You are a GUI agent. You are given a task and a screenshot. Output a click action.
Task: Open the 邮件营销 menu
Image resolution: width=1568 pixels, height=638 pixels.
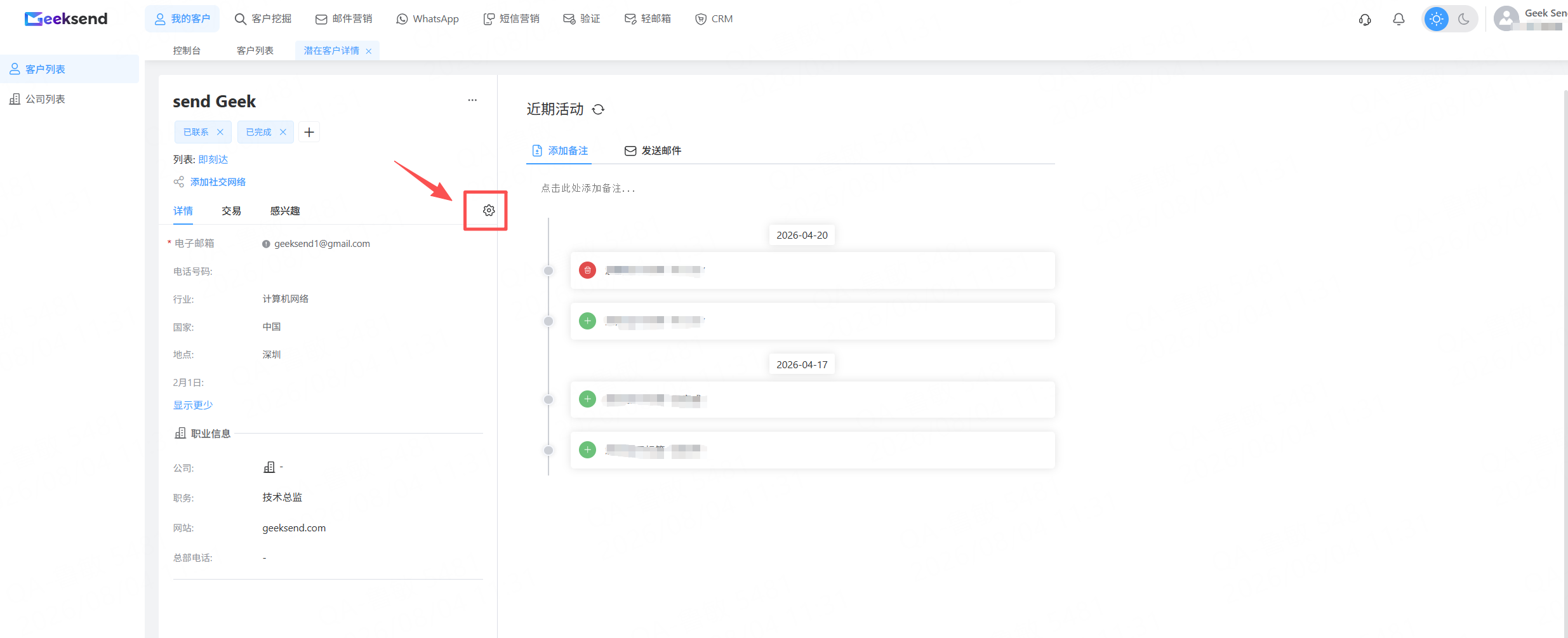pyautogui.click(x=343, y=19)
